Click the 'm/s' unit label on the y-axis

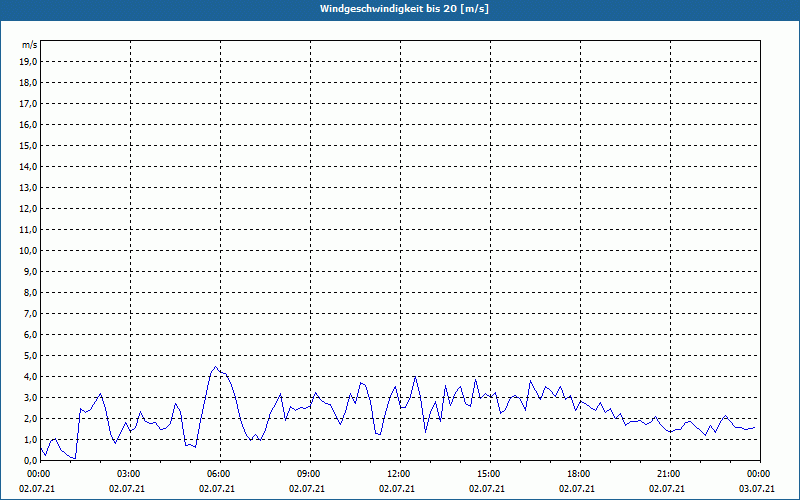[29, 45]
